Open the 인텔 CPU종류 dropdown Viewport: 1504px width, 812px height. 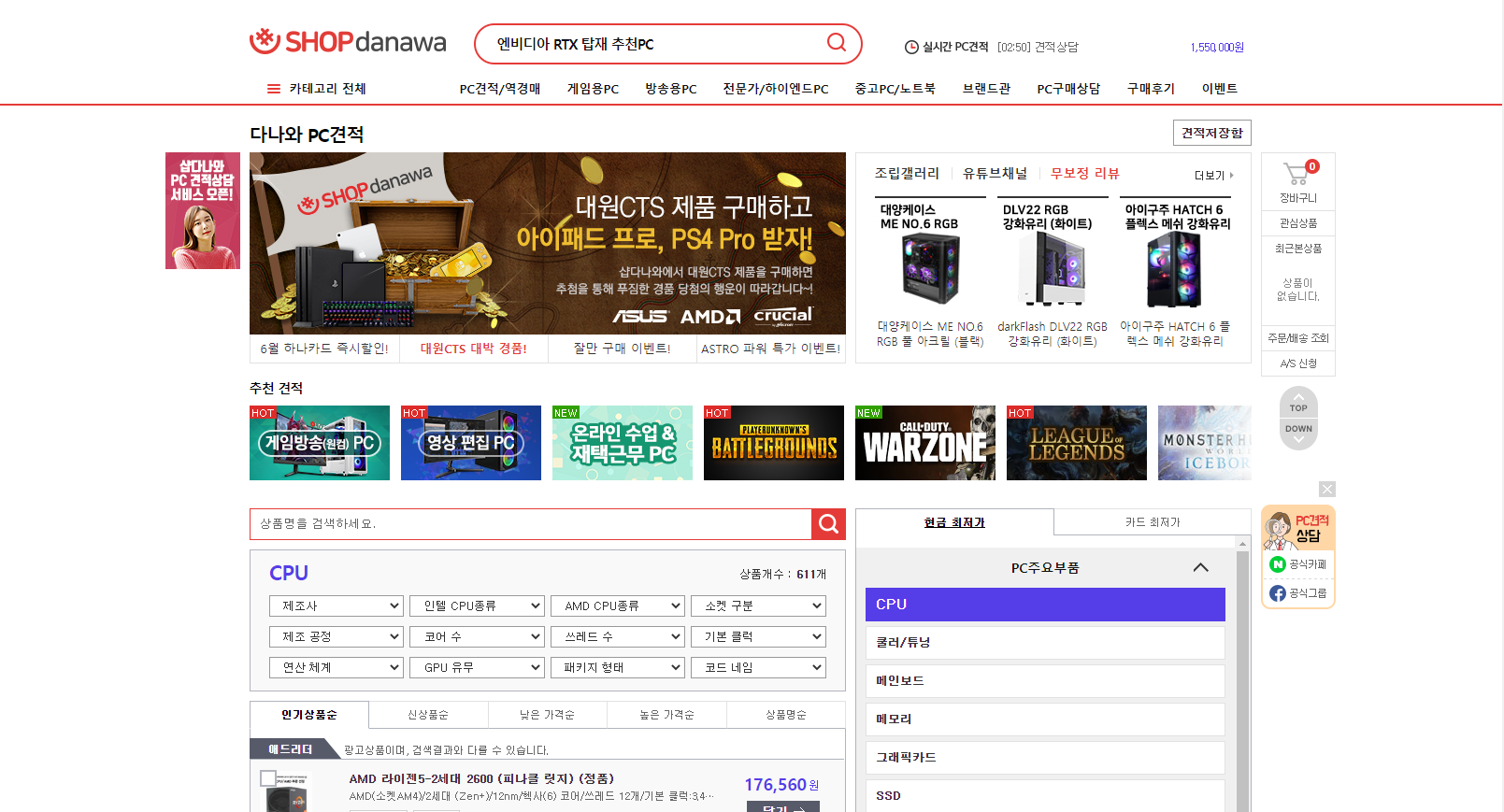[x=477, y=606]
